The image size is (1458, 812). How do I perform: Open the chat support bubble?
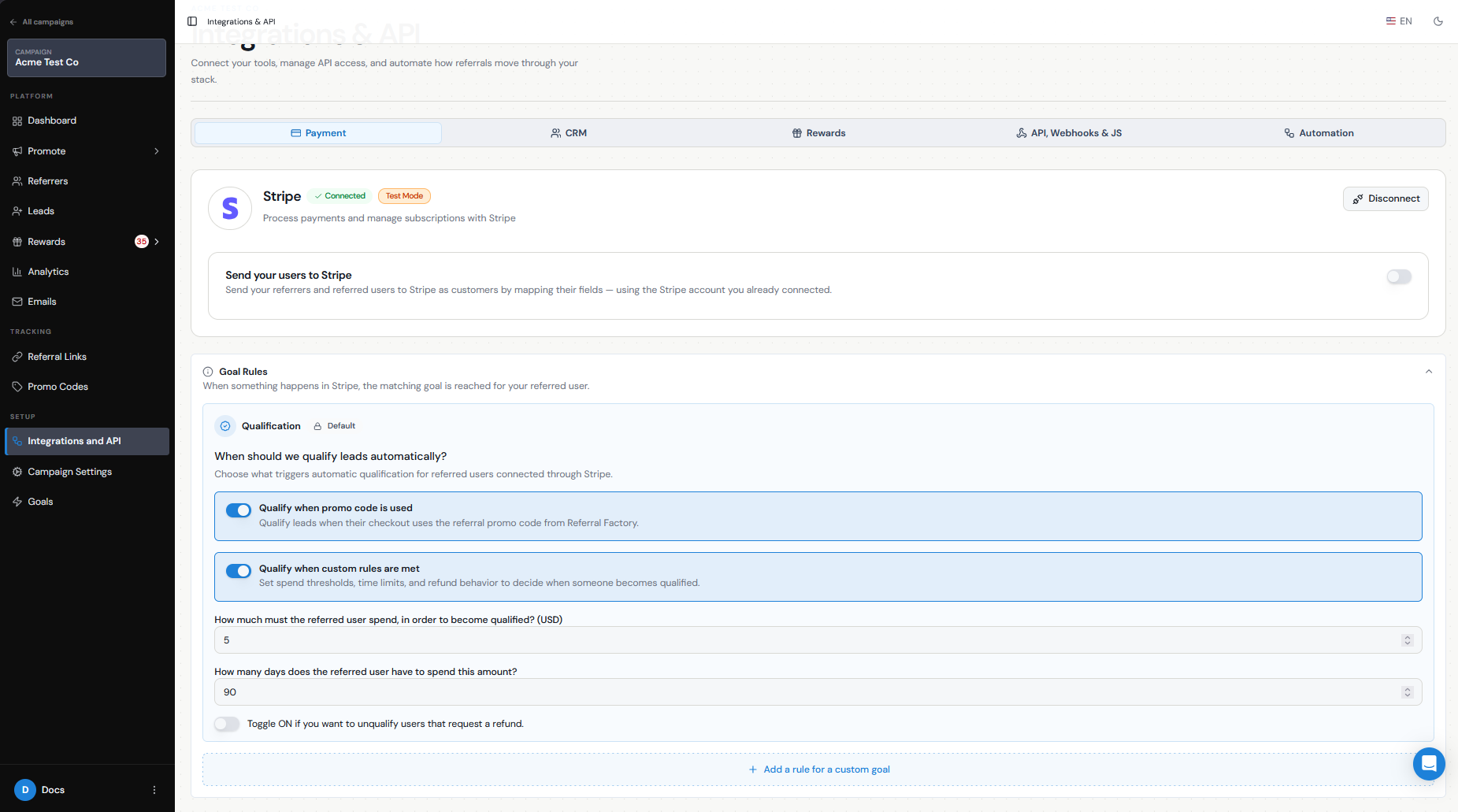[x=1429, y=763]
